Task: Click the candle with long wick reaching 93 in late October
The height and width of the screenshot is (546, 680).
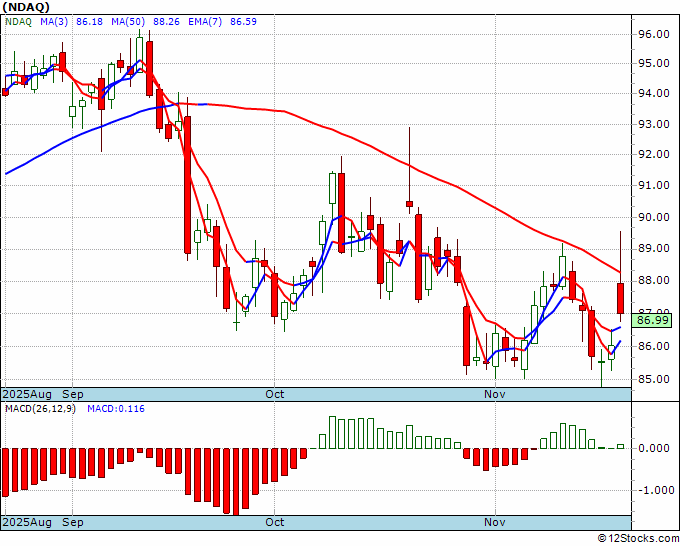Action: [x=409, y=204]
